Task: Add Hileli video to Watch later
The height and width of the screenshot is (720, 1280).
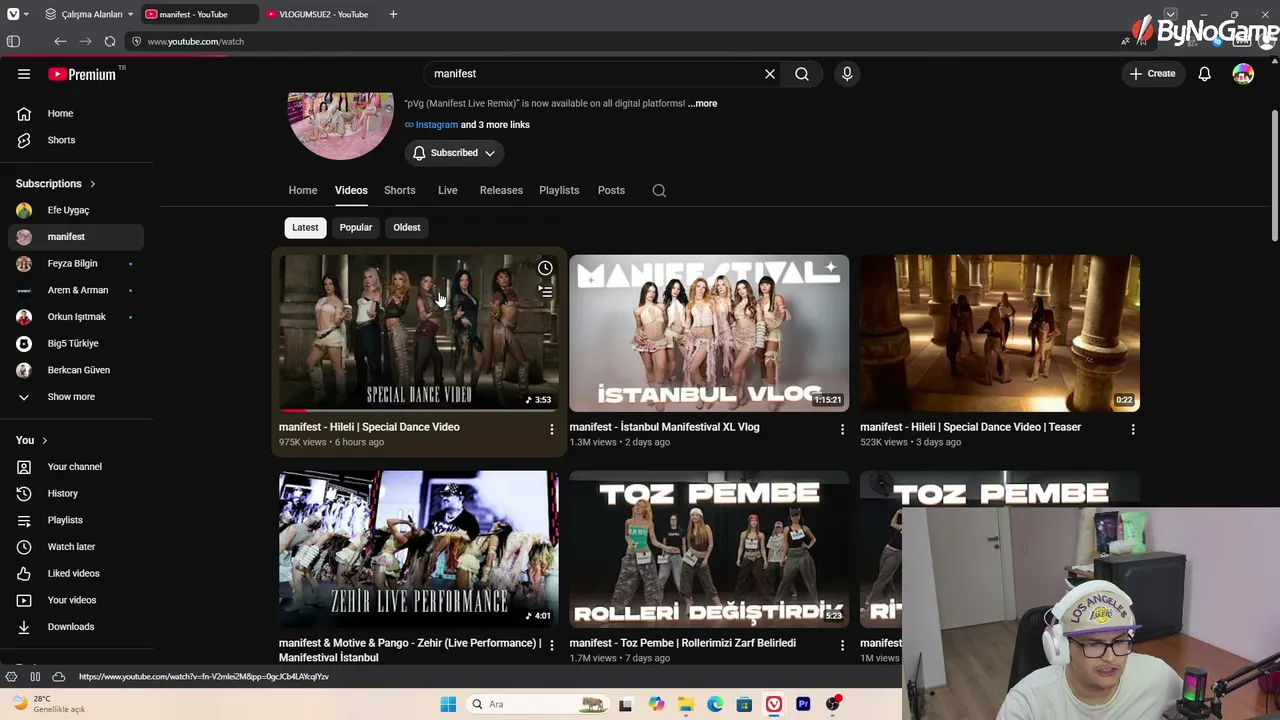Action: click(x=545, y=268)
